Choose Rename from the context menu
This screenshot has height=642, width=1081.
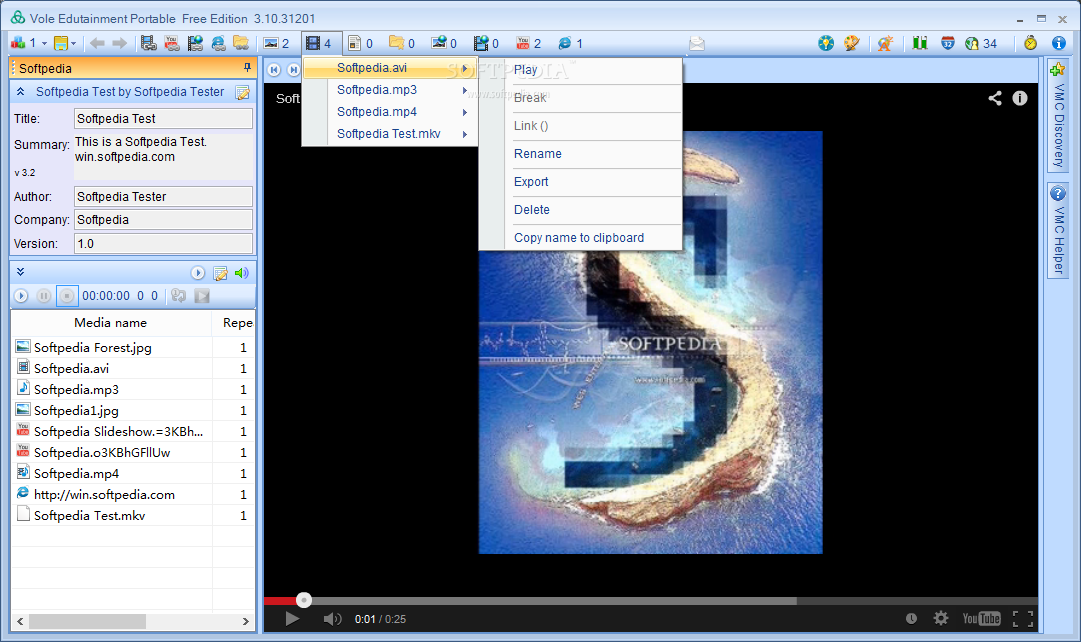point(580,154)
